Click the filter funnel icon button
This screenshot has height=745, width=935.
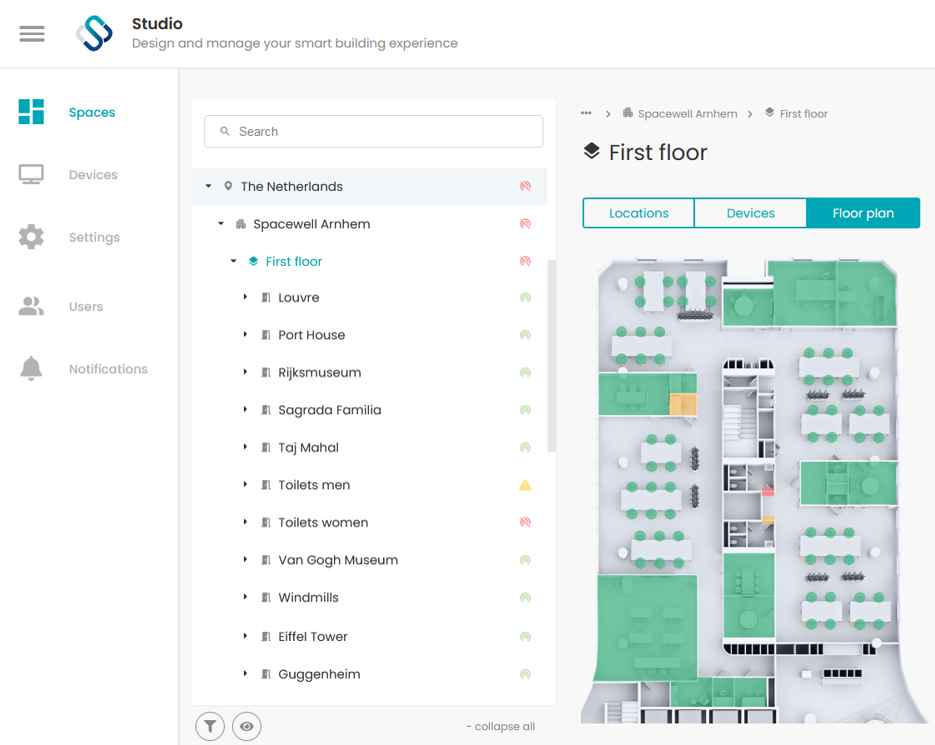210,726
